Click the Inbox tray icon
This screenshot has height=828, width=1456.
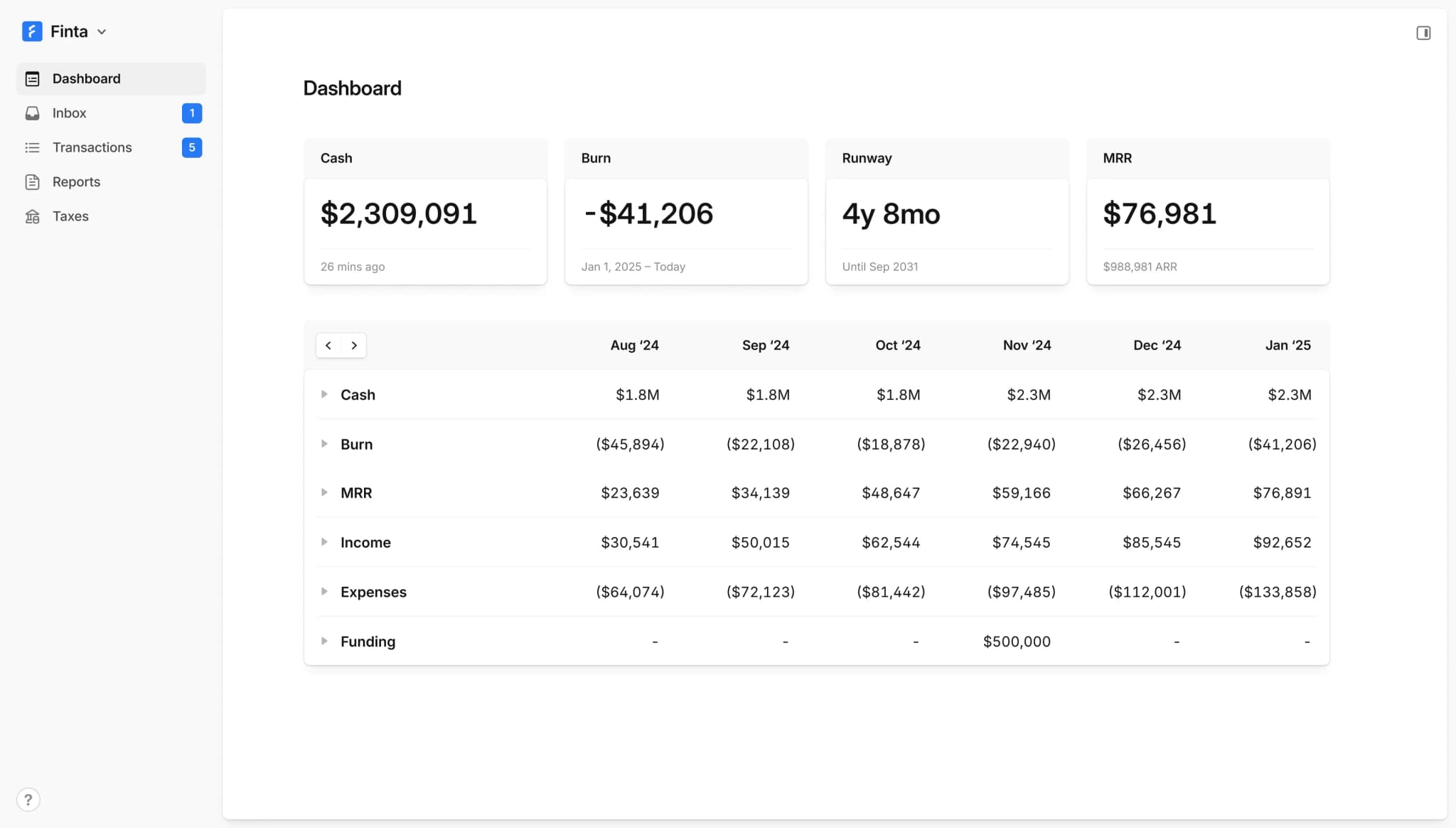coord(32,113)
